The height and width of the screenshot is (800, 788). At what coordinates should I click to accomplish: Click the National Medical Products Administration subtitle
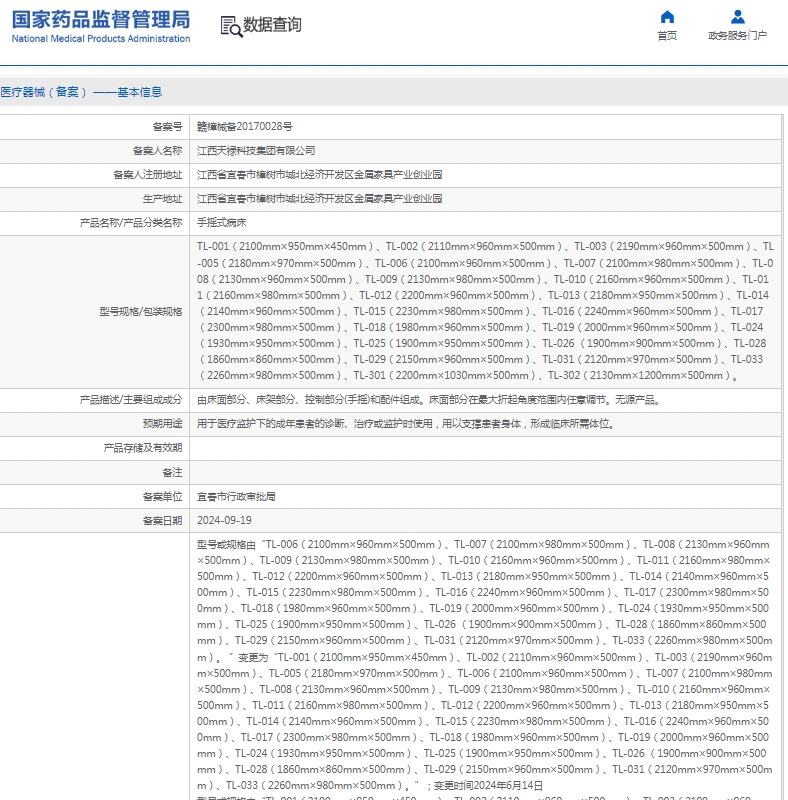[101, 39]
